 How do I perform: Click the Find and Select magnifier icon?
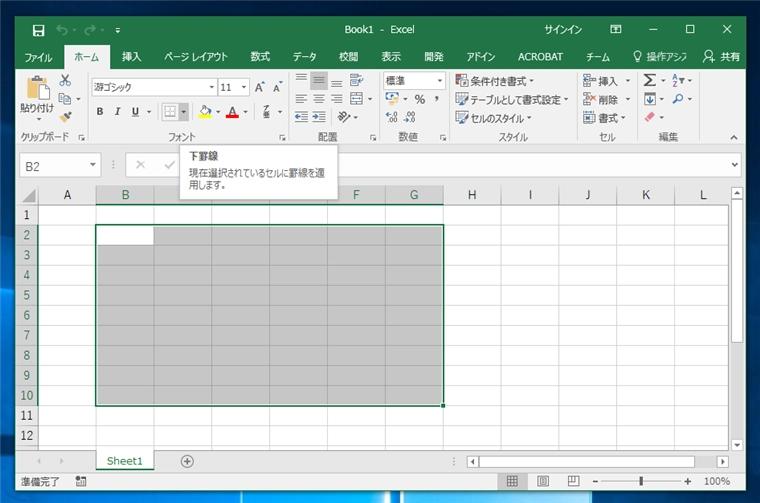(678, 99)
